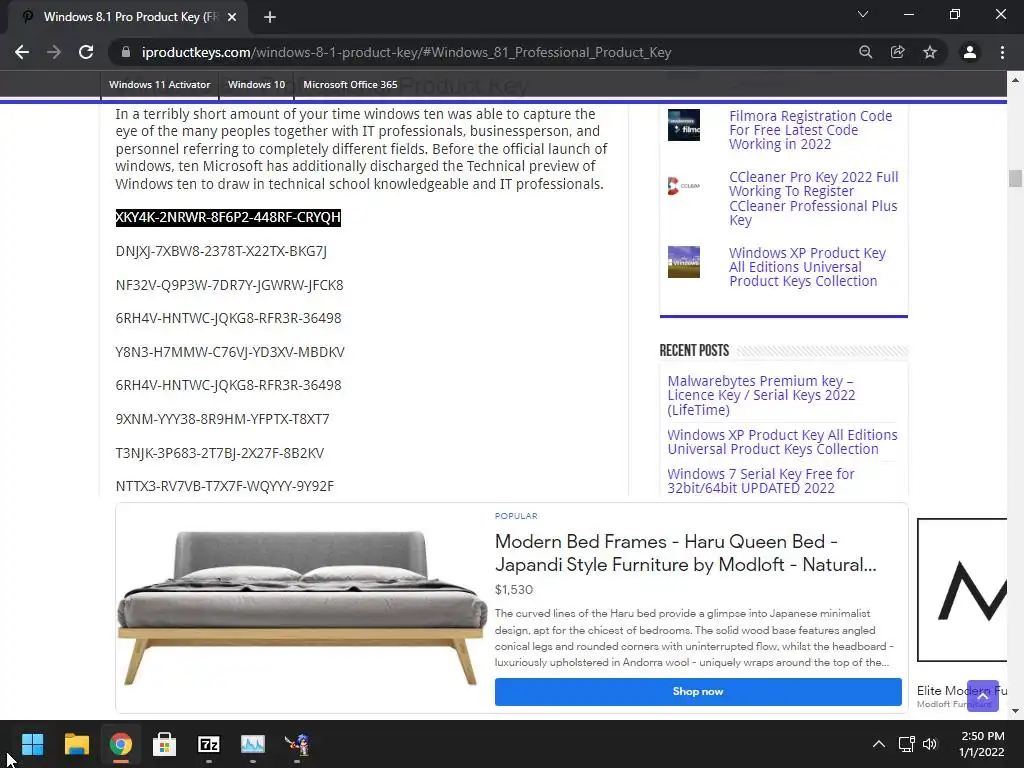
Task: Click scroll-to-top purple button
Action: click(983, 696)
